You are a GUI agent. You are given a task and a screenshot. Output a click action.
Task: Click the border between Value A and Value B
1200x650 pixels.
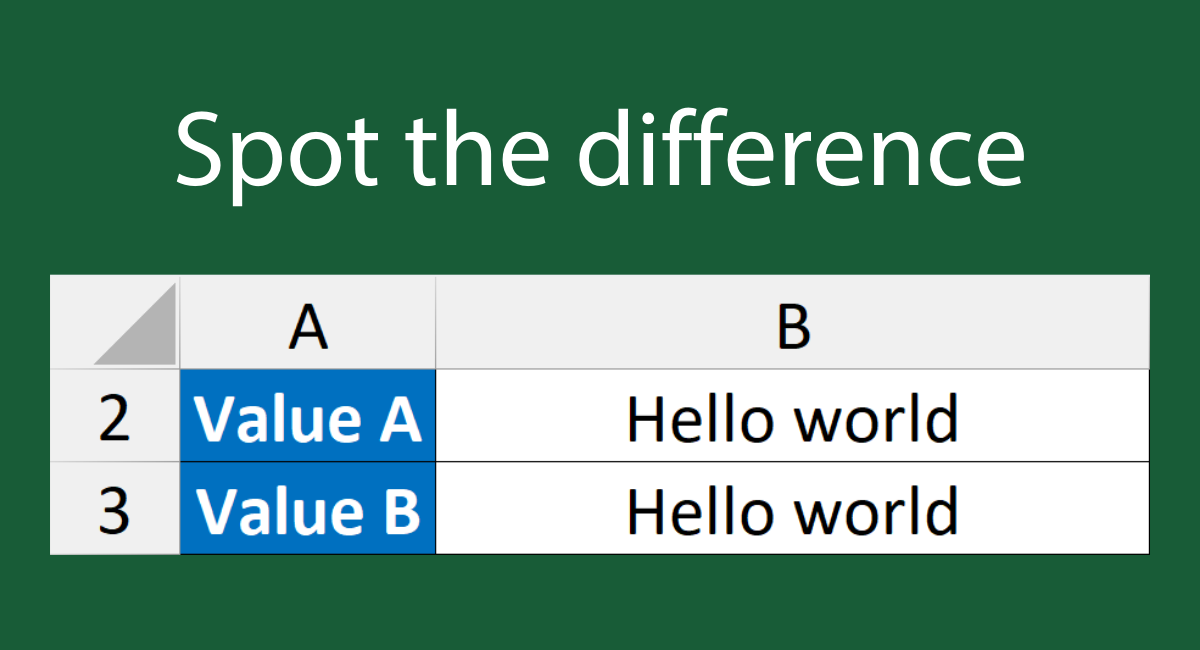click(x=308, y=462)
